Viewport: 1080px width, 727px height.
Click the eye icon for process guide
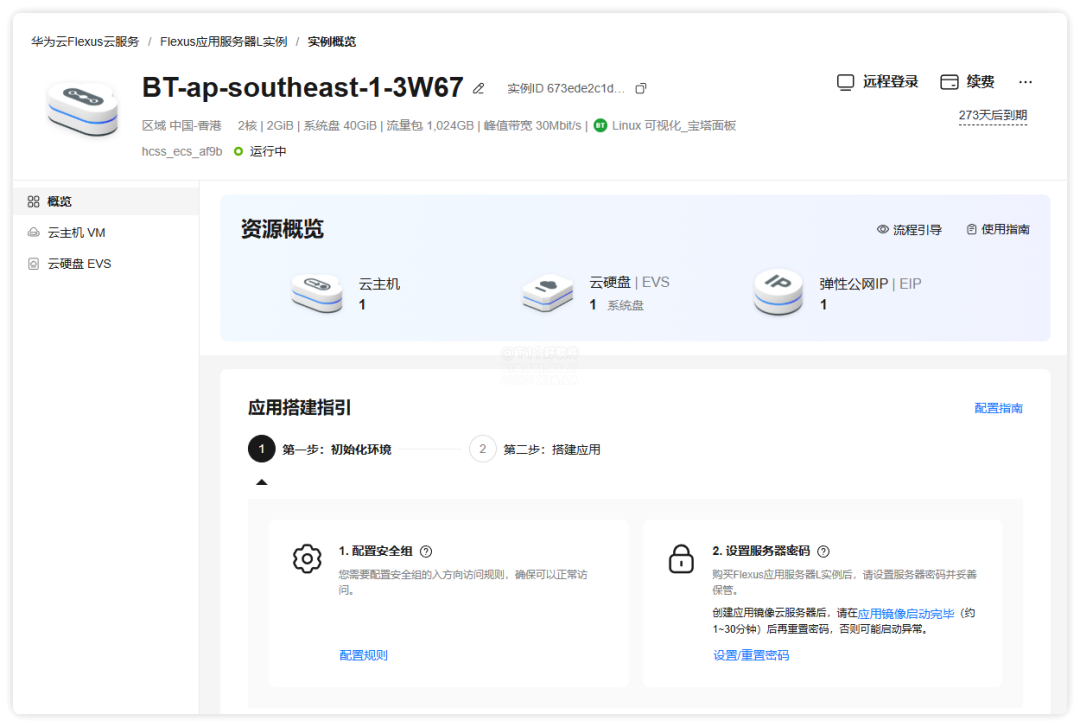coord(882,229)
